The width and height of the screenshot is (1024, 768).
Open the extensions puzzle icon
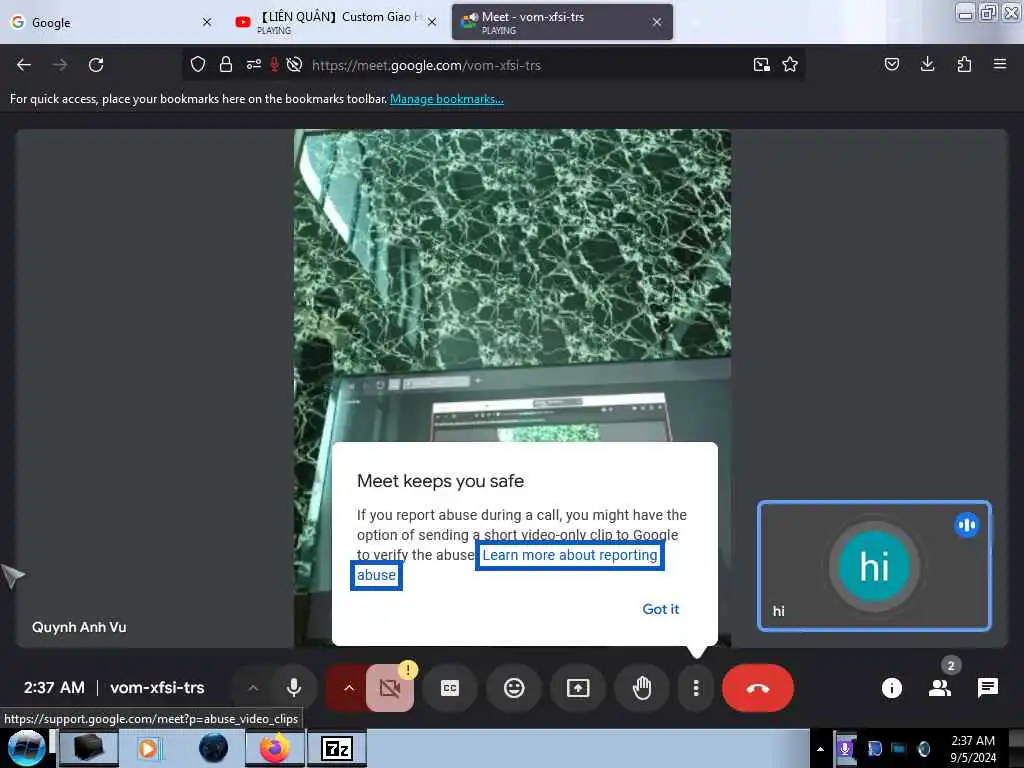click(x=964, y=65)
